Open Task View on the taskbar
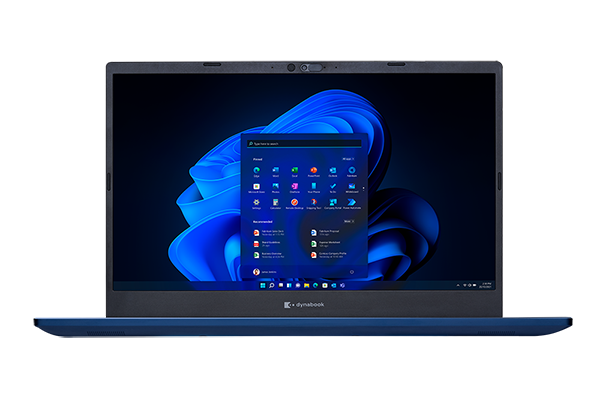This screenshot has height=400, width=600. (280, 286)
